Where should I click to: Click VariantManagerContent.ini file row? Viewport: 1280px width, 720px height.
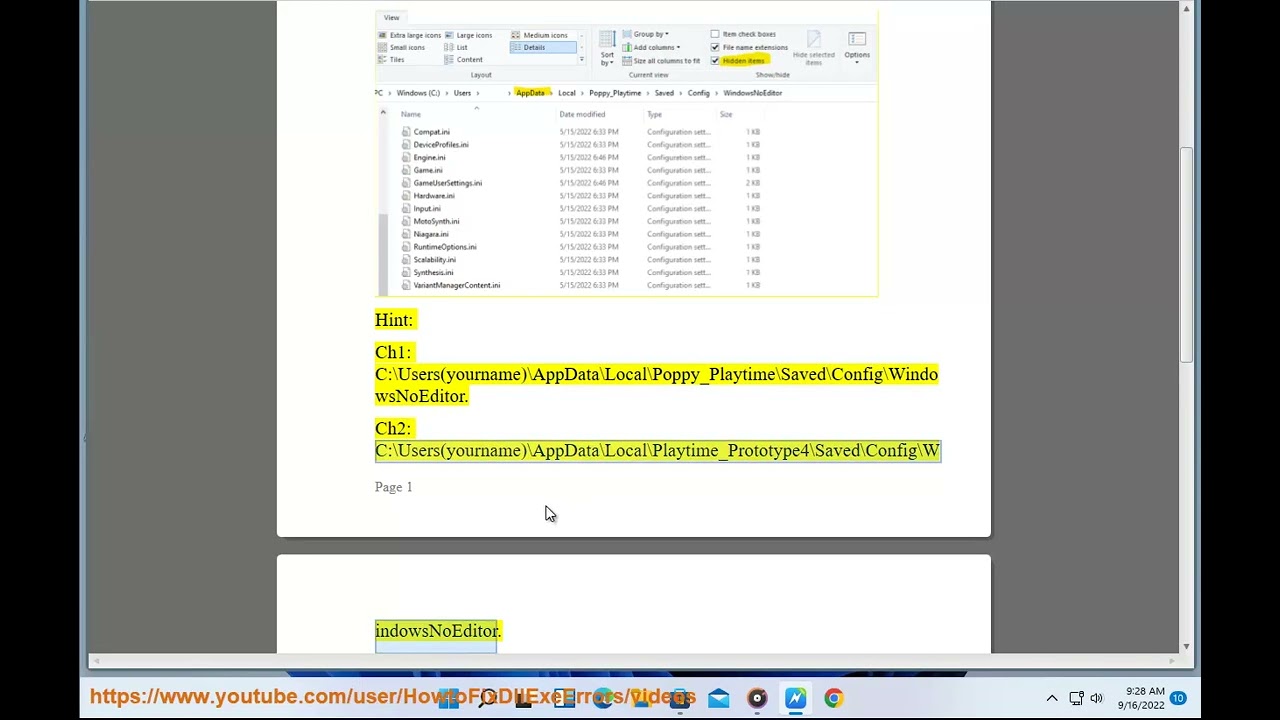581,285
